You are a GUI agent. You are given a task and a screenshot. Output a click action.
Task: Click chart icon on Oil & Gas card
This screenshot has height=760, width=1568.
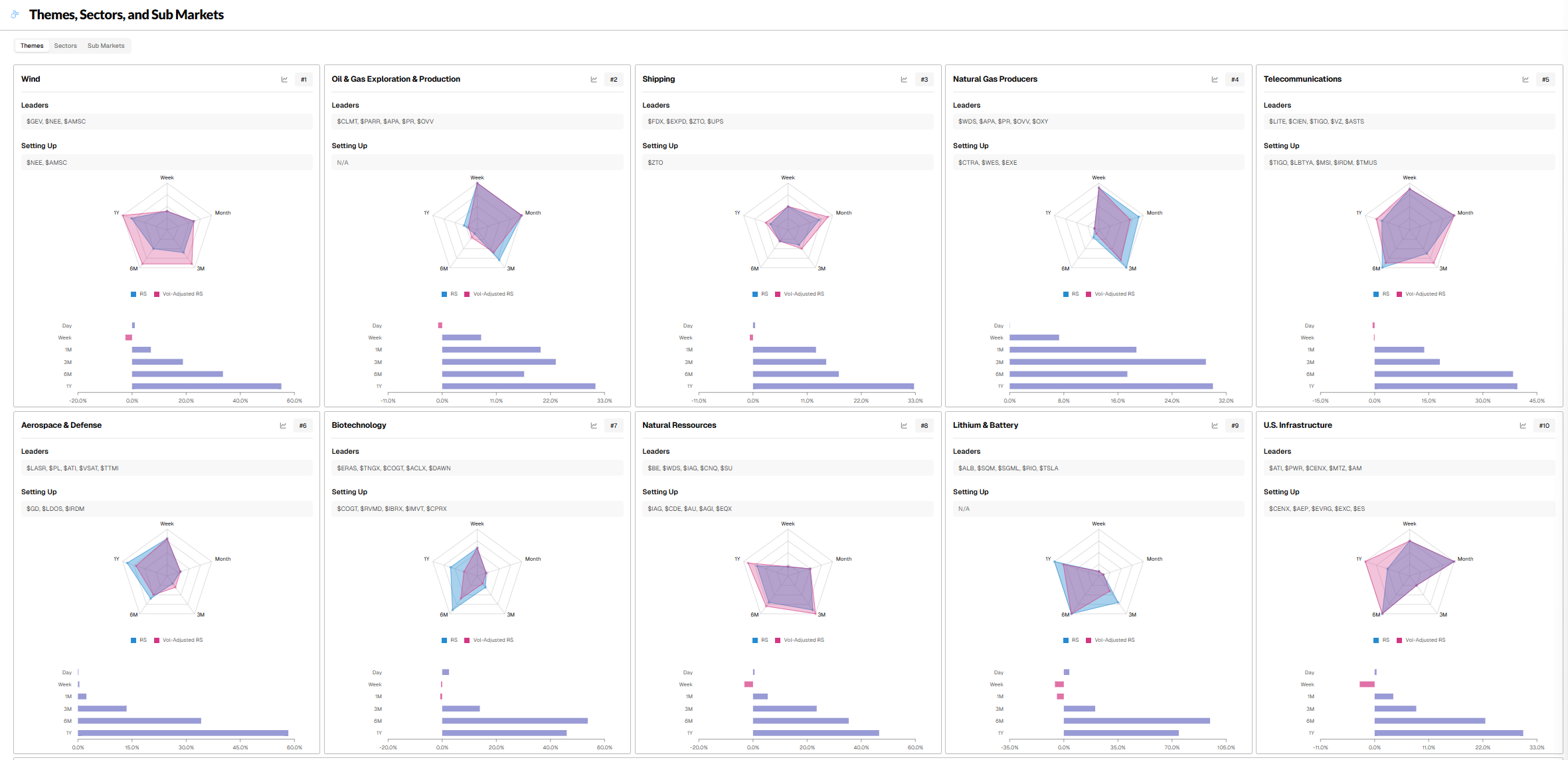pyautogui.click(x=594, y=80)
